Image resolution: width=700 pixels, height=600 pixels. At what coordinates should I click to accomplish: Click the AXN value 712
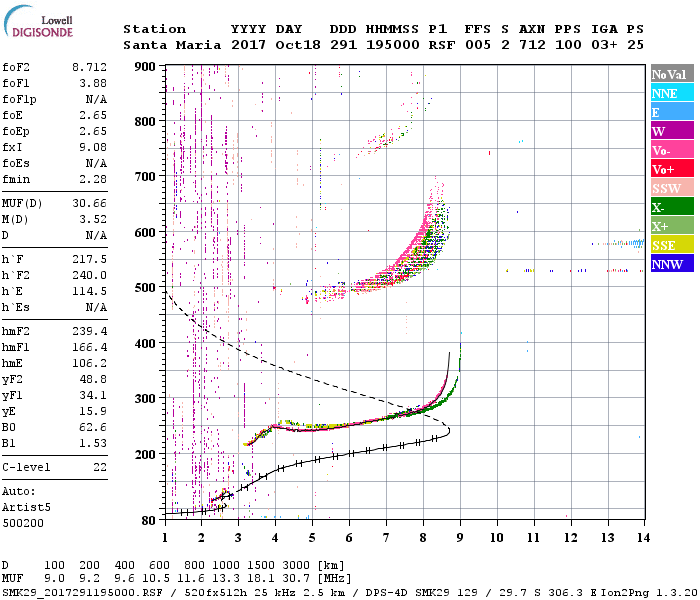pos(532,45)
